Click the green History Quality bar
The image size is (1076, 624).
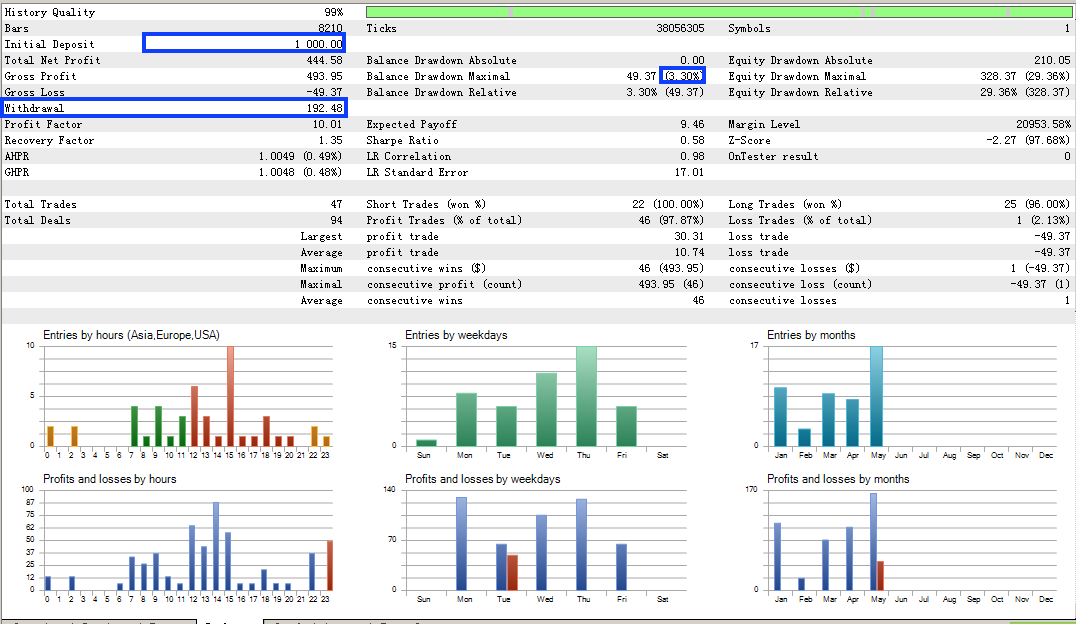click(x=718, y=12)
